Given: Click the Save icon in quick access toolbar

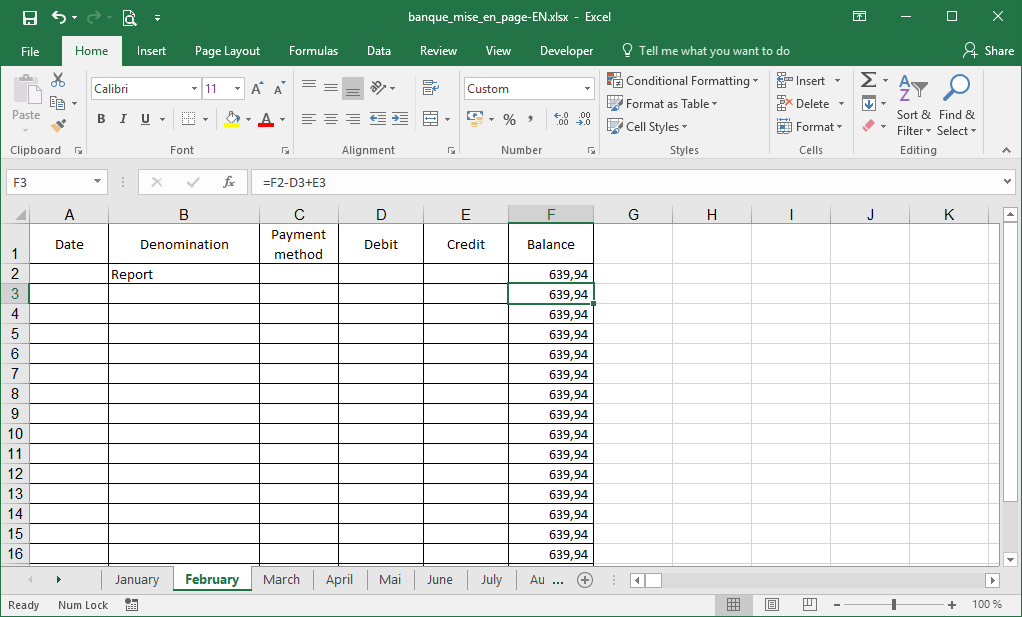Looking at the screenshot, I should [30, 17].
